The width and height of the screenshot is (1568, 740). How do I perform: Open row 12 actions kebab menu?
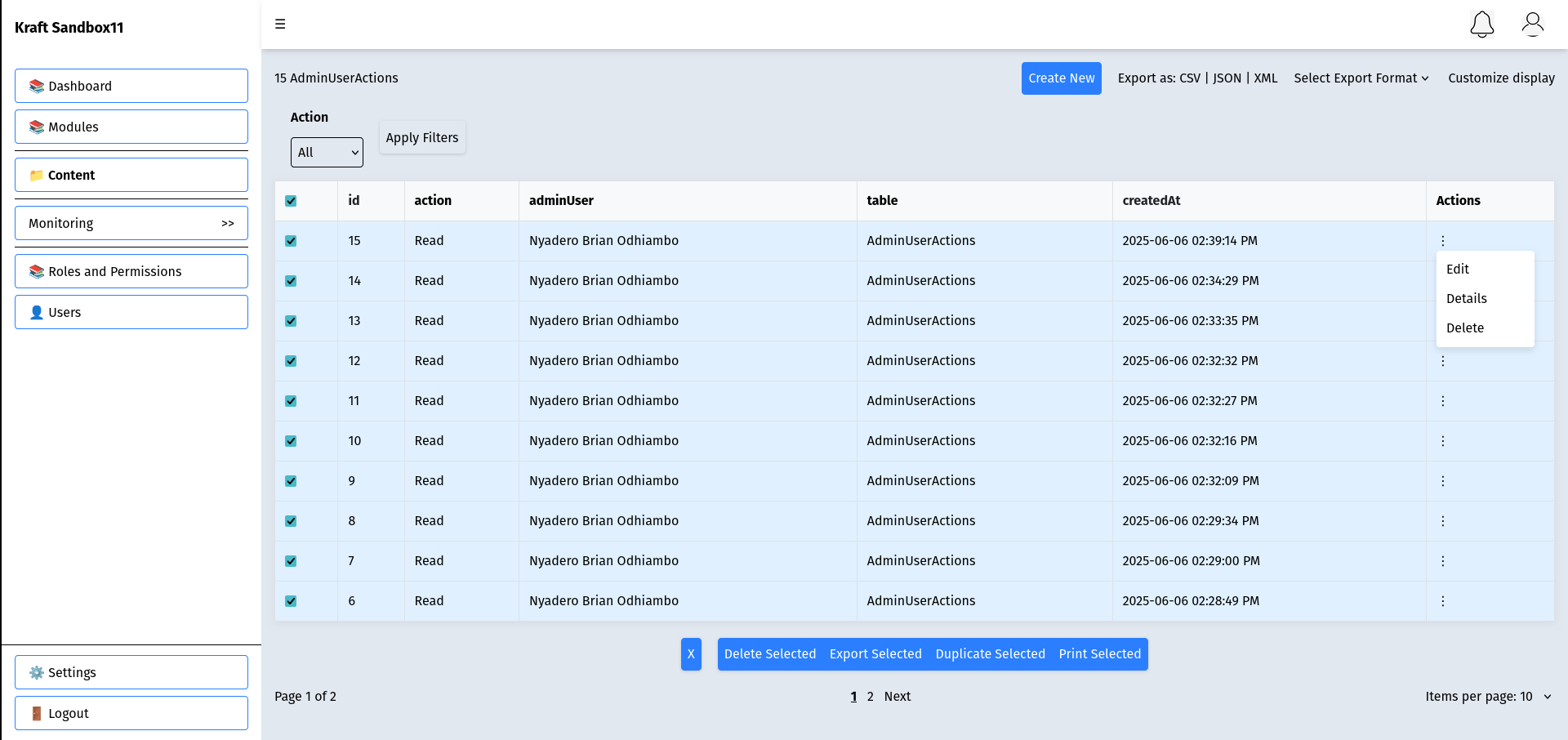click(1443, 361)
